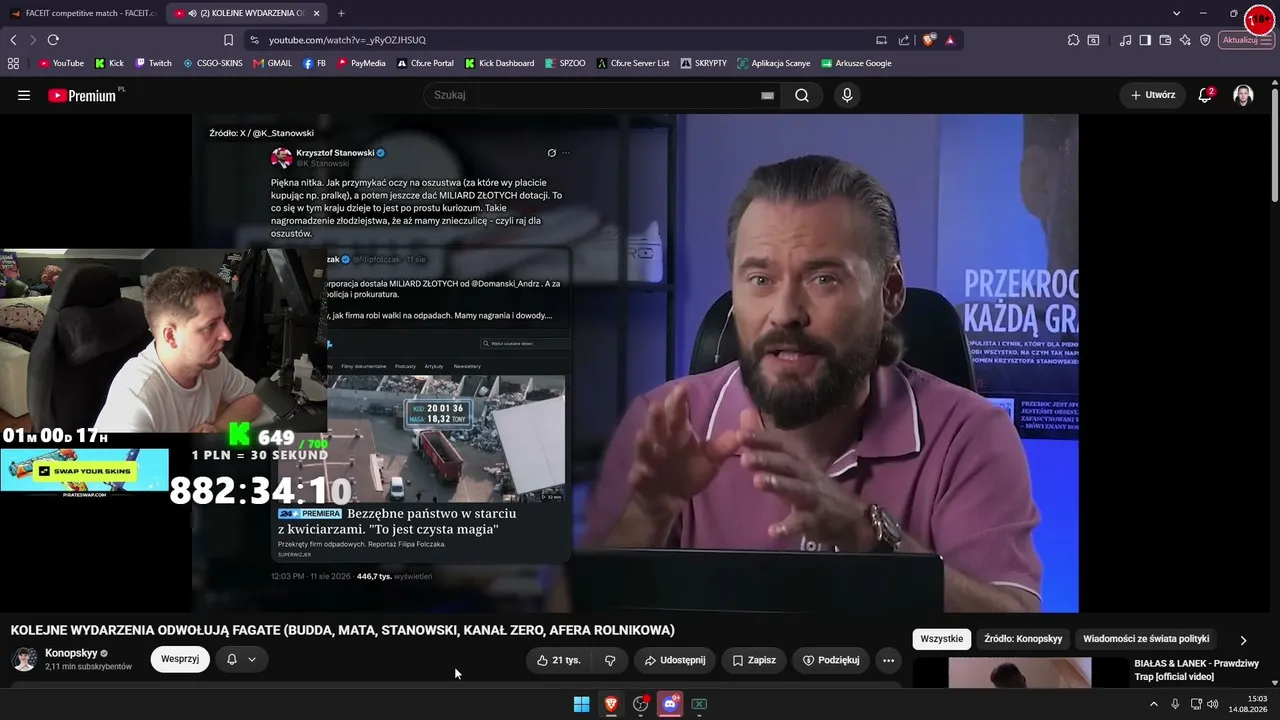This screenshot has width=1280, height=720.
Task: Start voice search with the microphone
Action: [847, 95]
